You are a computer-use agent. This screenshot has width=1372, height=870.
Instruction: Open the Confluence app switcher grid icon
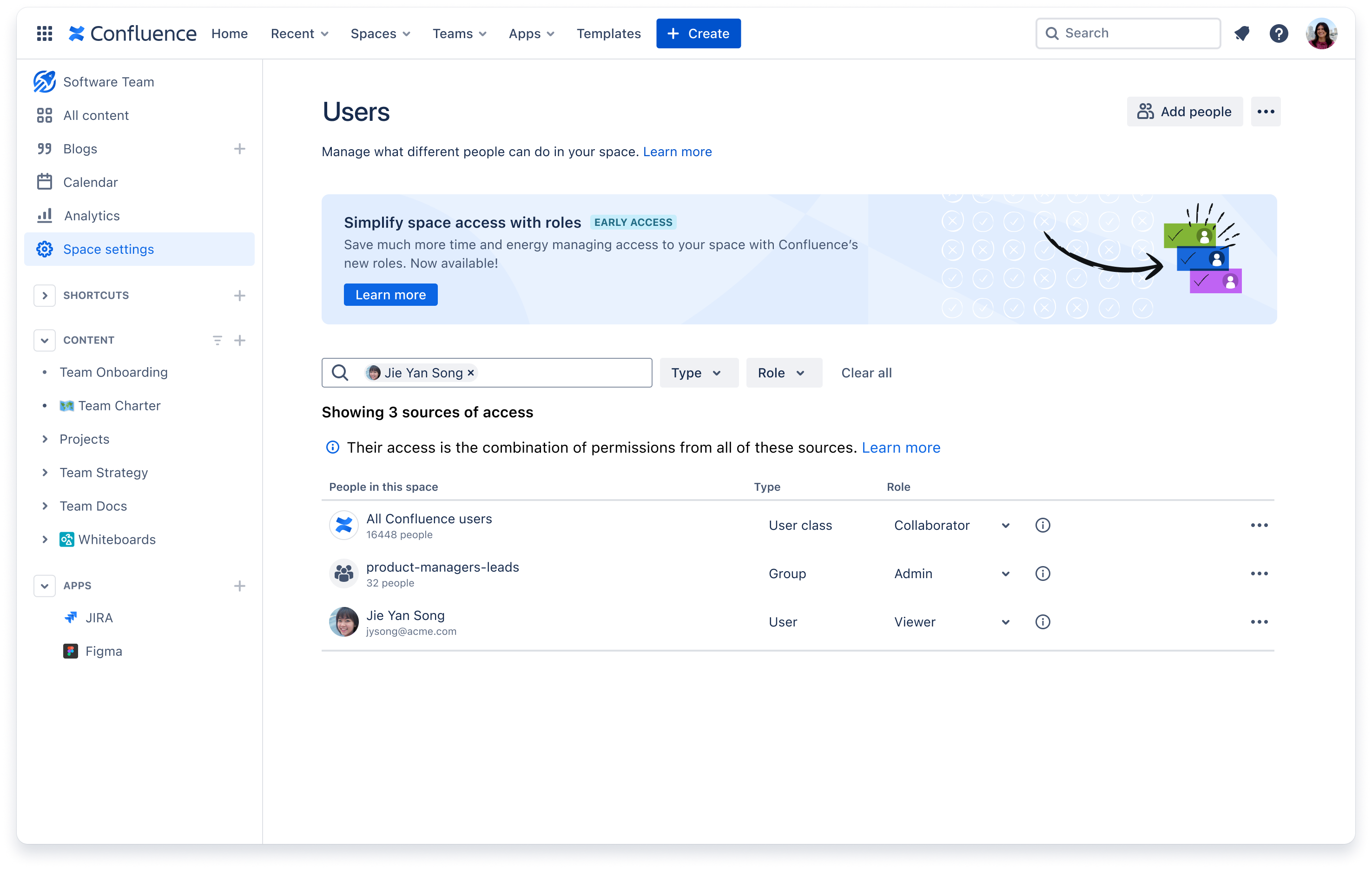tap(45, 33)
